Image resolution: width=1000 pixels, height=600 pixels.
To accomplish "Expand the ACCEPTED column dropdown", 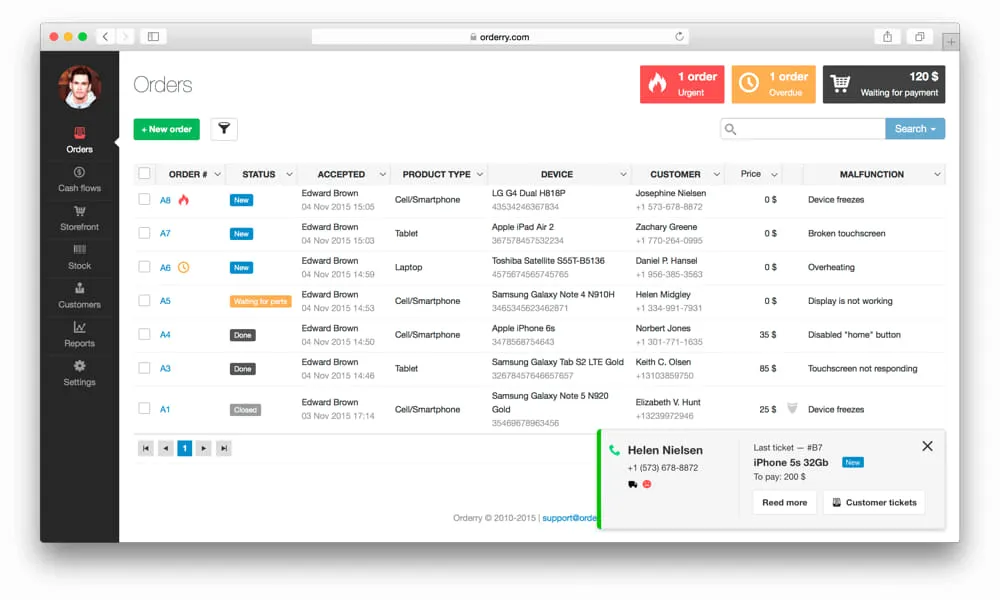I will click(383, 174).
